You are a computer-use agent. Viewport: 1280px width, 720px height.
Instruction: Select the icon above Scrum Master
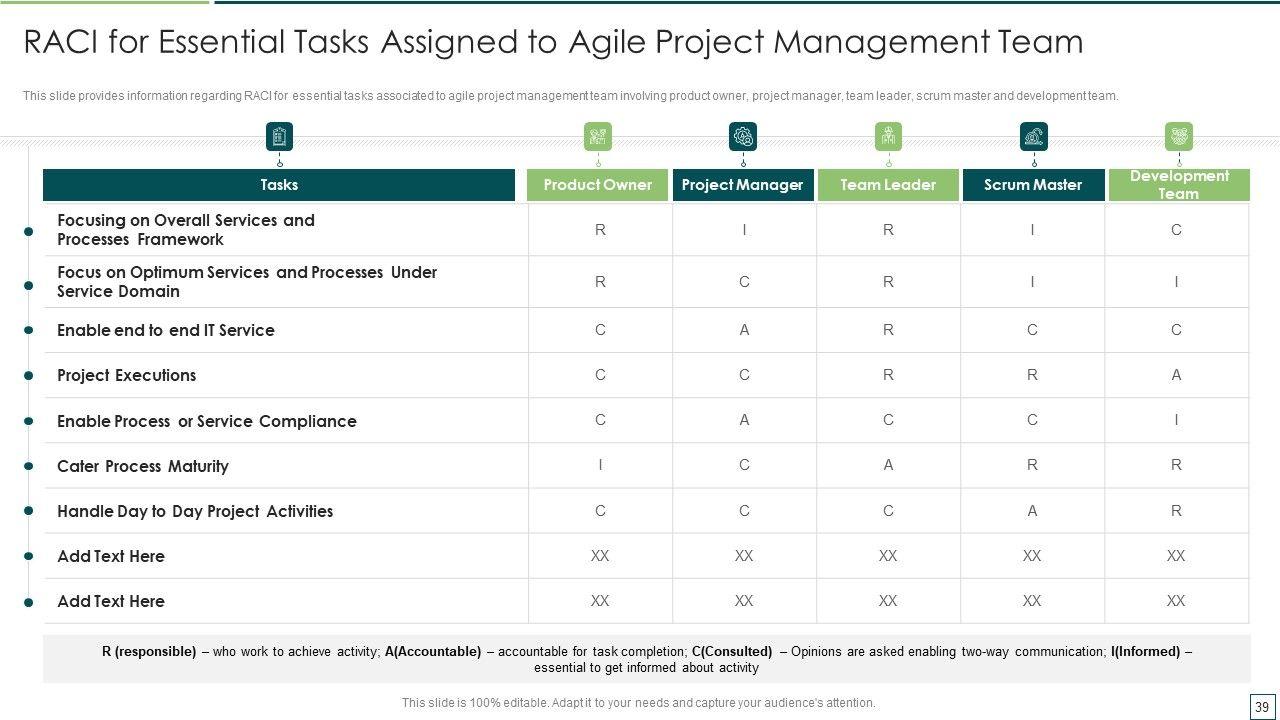(1033, 137)
